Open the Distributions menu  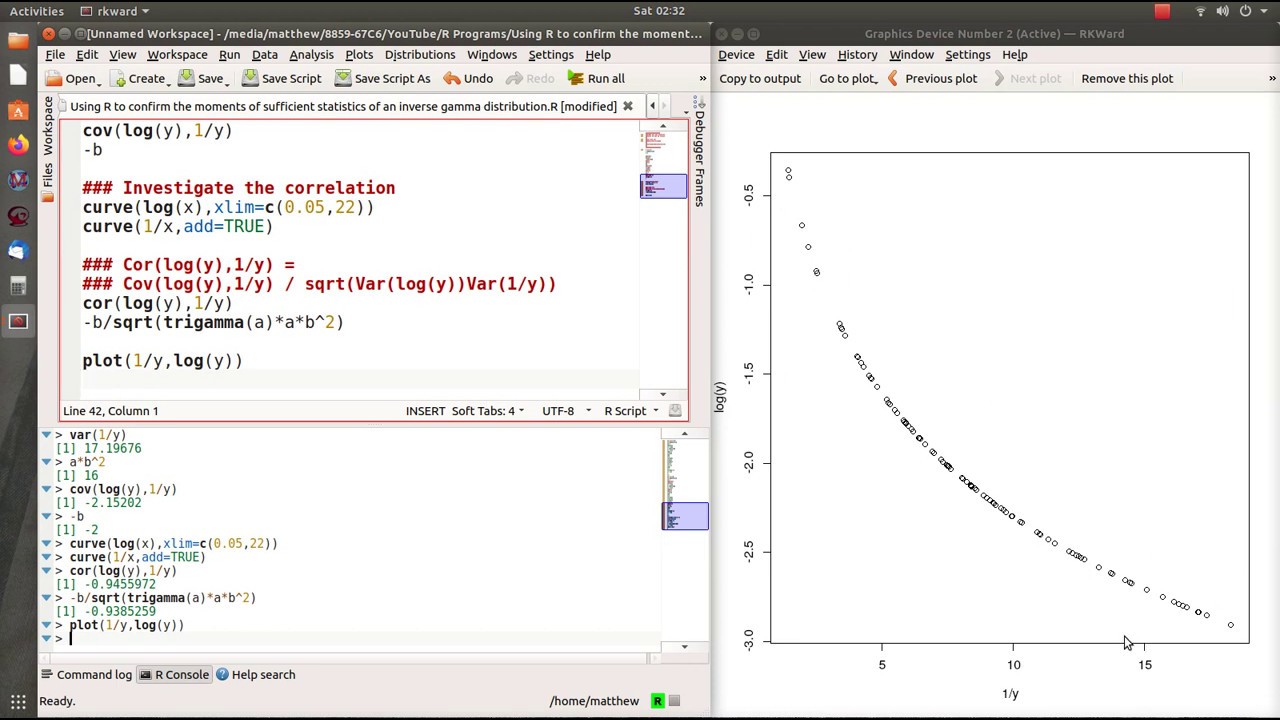[420, 55]
